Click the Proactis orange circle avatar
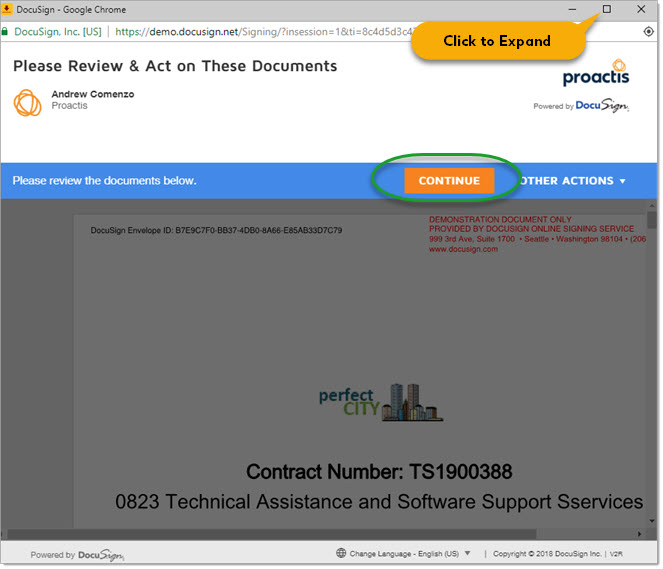This screenshot has height=569, width=663. pos(27,103)
